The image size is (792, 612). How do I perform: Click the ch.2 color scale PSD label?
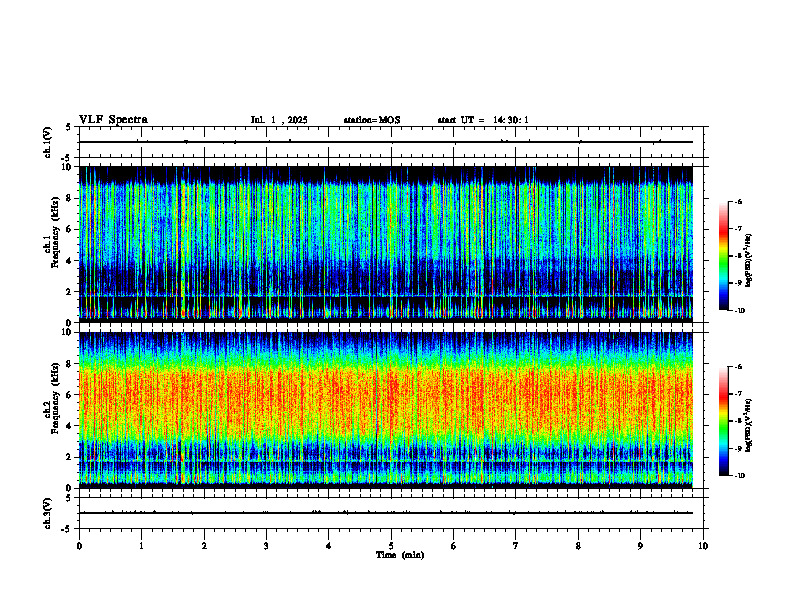(749, 425)
